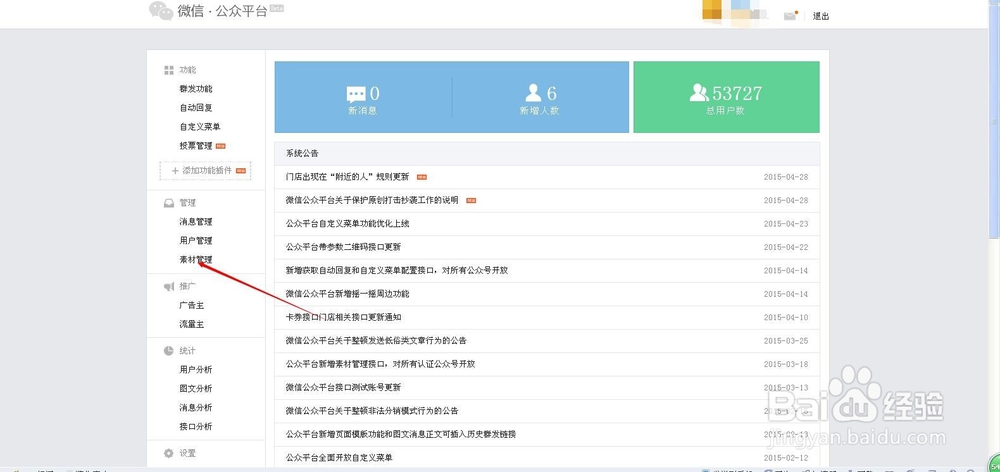1000x472 pixels.
Task: Click date 2015-03-18
Action: pyautogui.click(x=786, y=364)
